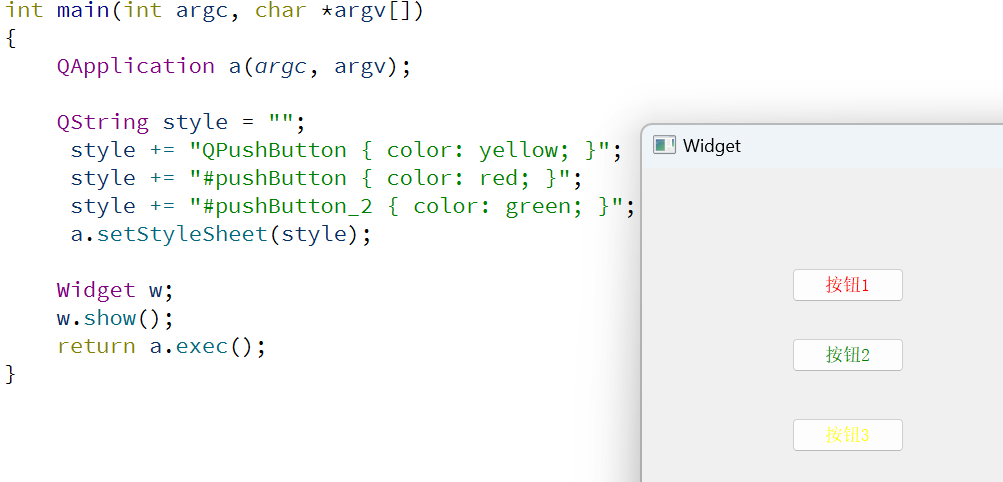The height and width of the screenshot is (482, 1003).
Task: Click the QApplication a(argc, argv) line
Action: pos(233,66)
